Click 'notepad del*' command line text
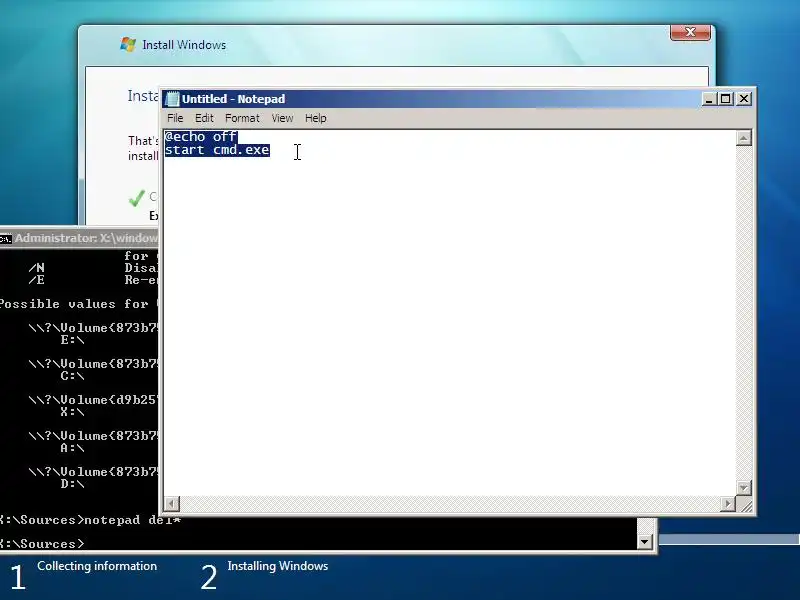 point(132,520)
